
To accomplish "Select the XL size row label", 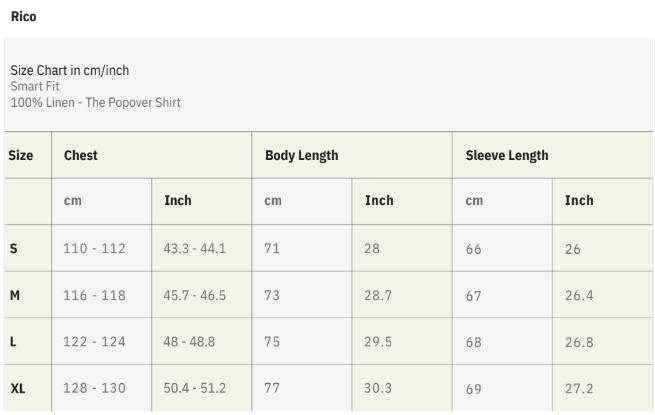I will (x=18, y=388).
